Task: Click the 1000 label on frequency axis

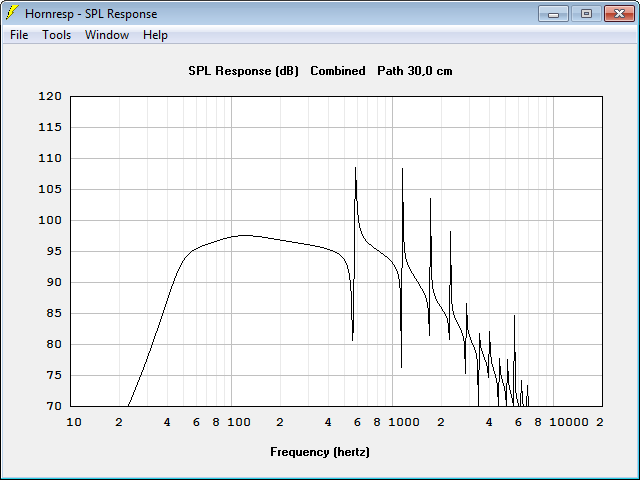Action: click(x=404, y=422)
